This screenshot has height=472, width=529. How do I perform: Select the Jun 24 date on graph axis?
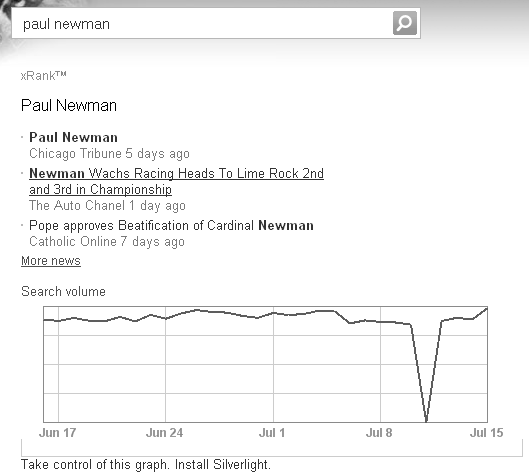click(165, 433)
